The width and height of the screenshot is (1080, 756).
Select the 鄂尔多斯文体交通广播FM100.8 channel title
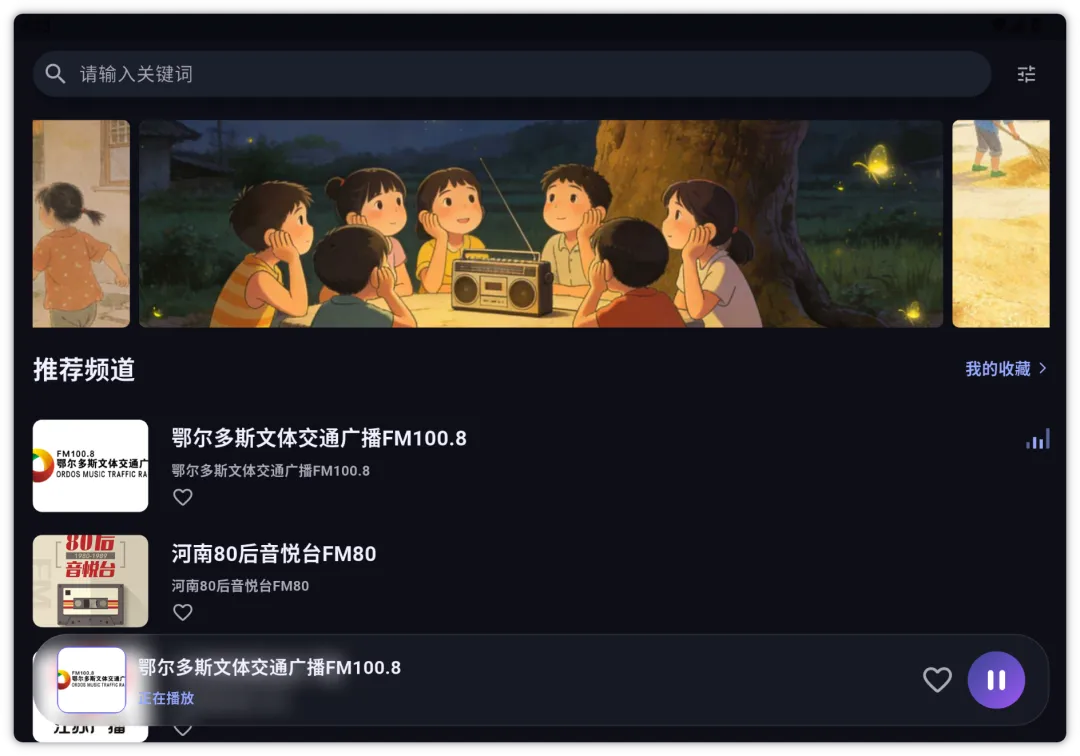pyautogui.click(x=319, y=438)
